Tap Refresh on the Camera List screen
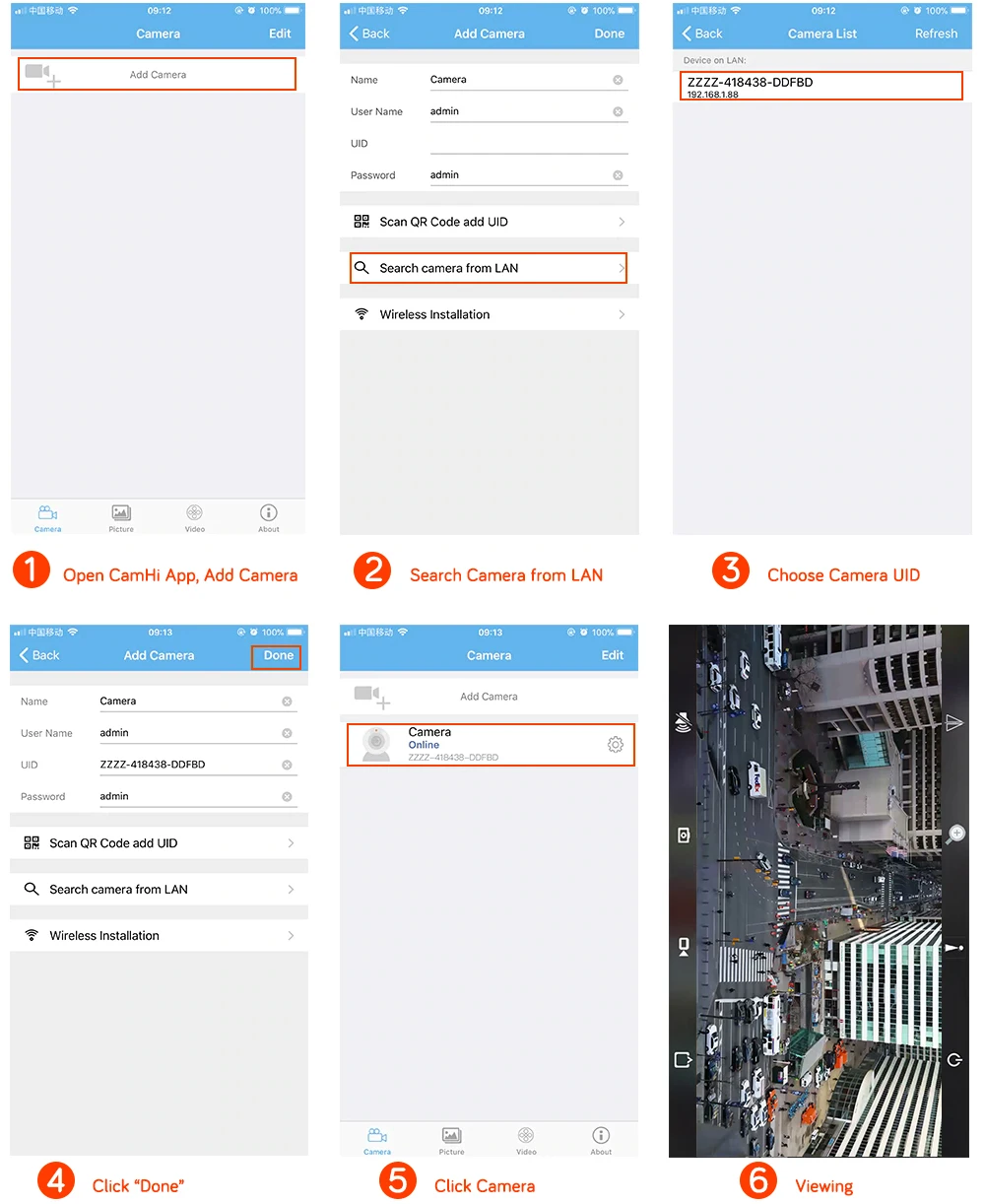 pyautogui.click(x=936, y=33)
